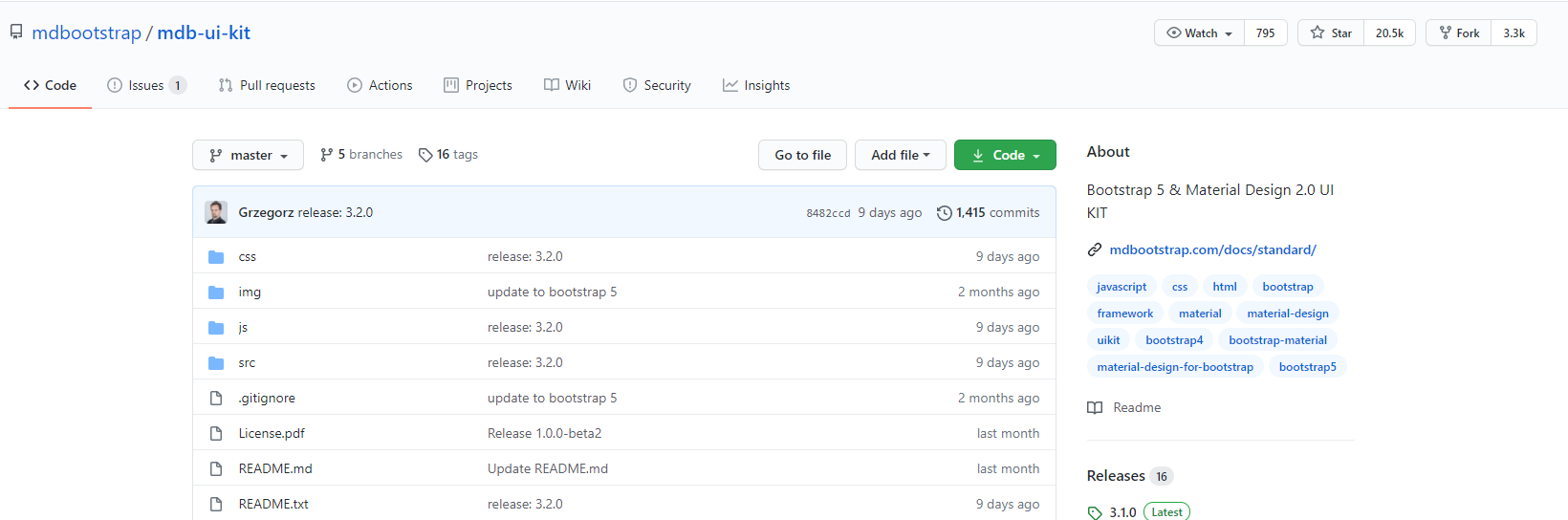Viewport: 1568px width, 520px height.
Task: Click the js folder icon
Action: (216, 328)
